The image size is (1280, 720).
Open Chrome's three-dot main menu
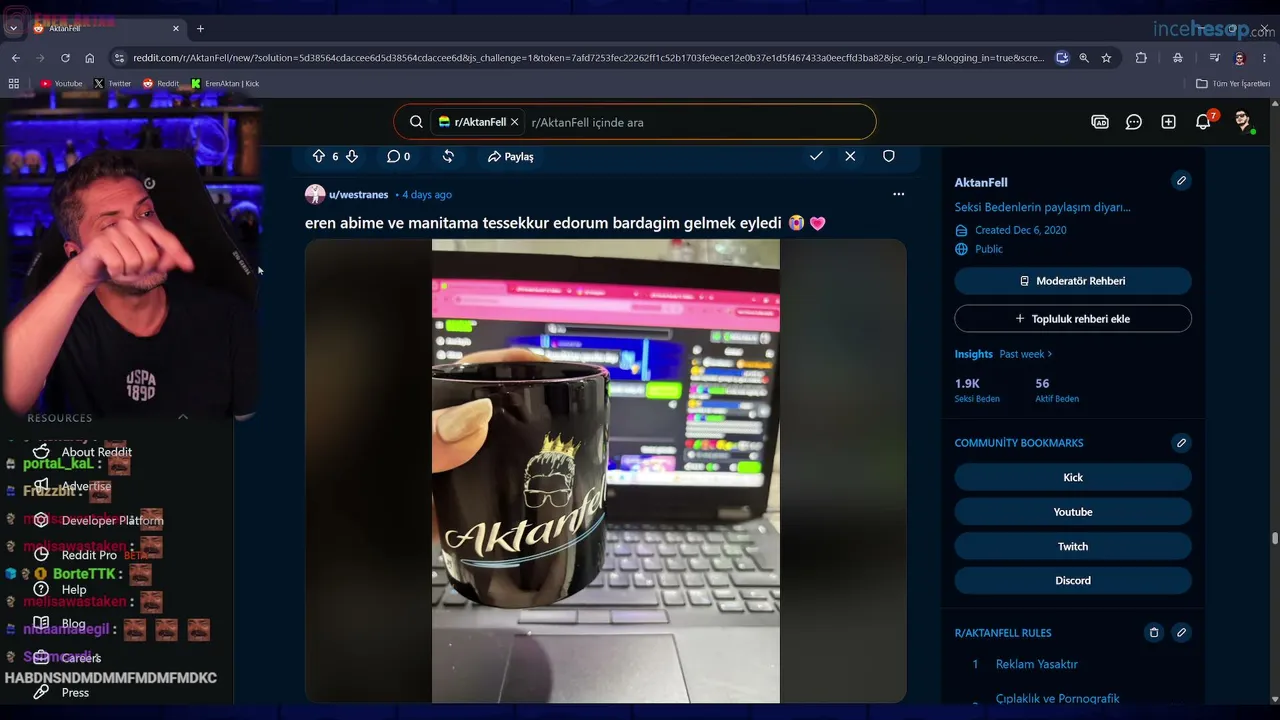point(1265,58)
